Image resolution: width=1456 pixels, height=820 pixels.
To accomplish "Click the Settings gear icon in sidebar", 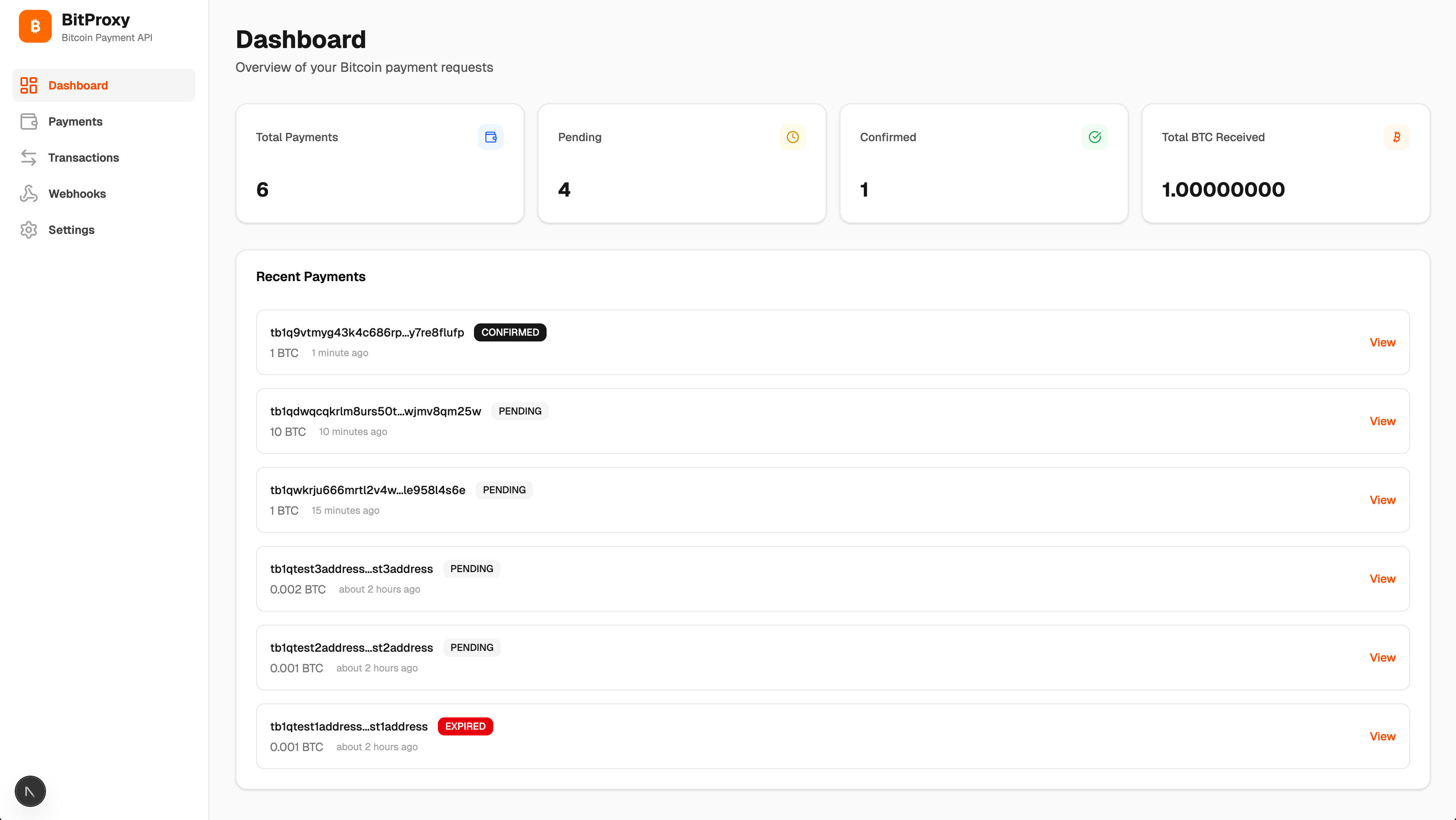I will 29,230.
